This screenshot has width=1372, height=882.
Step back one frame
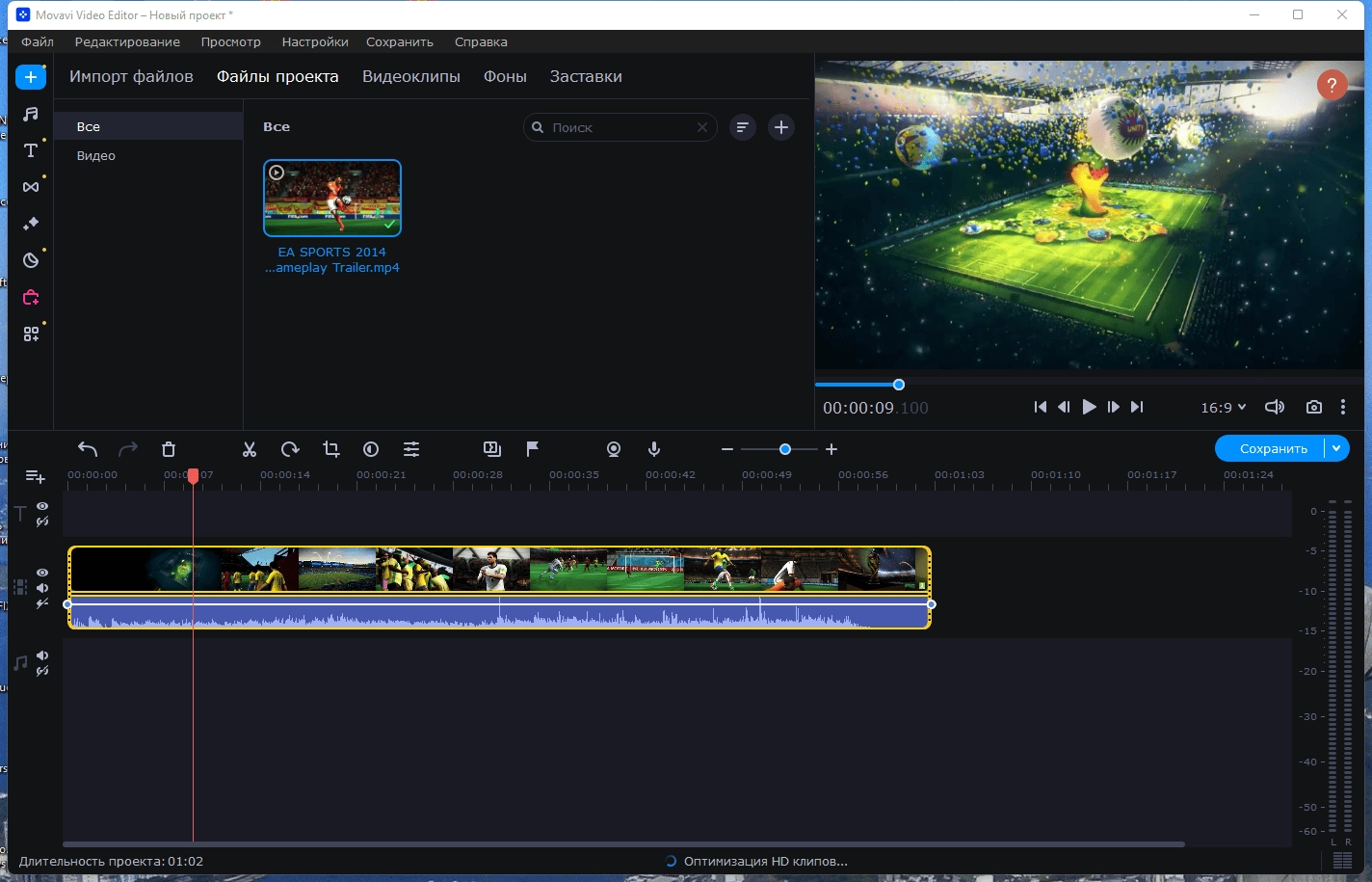coord(1064,408)
